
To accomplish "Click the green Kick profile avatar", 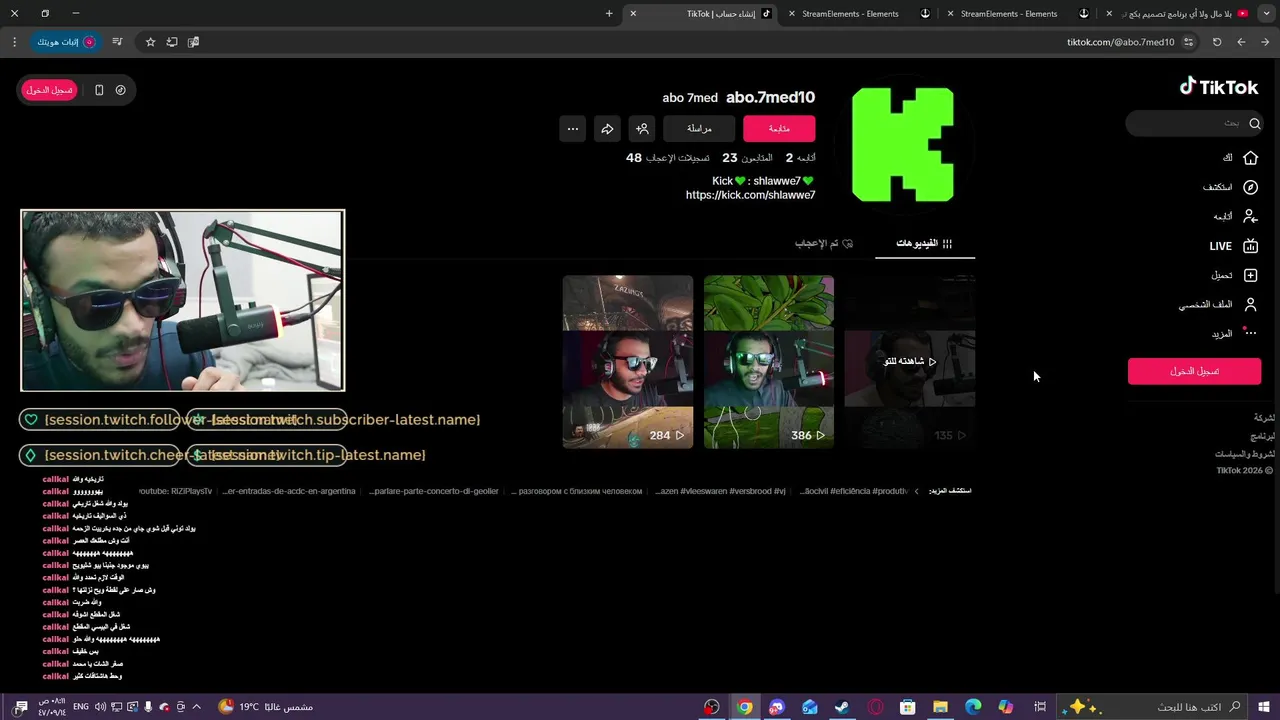I will coord(903,145).
